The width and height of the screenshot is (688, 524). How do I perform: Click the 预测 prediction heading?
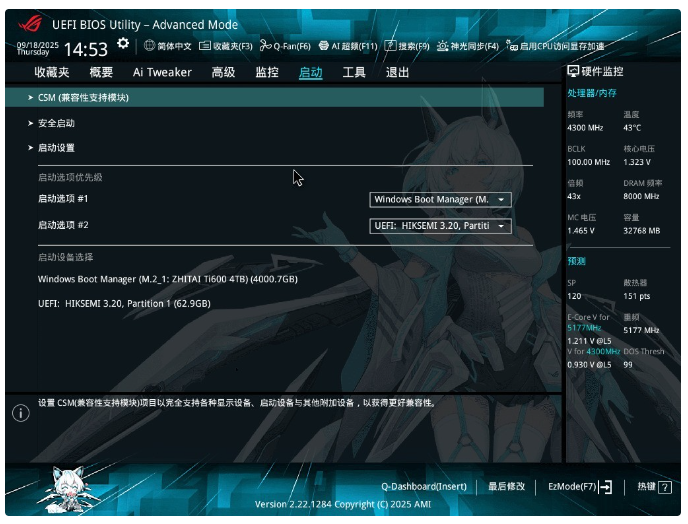pyautogui.click(x=577, y=262)
